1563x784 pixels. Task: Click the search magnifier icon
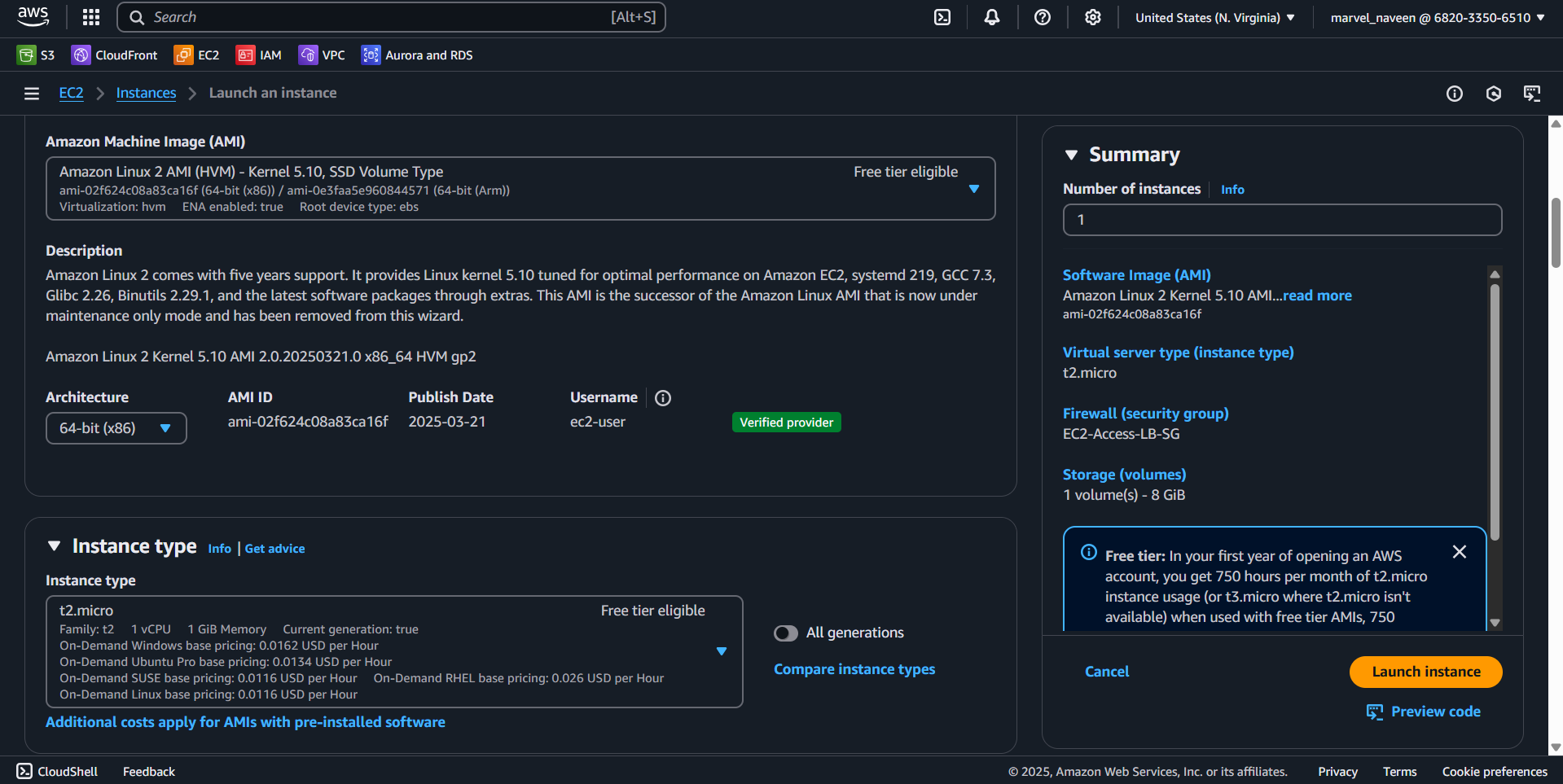click(x=137, y=17)
